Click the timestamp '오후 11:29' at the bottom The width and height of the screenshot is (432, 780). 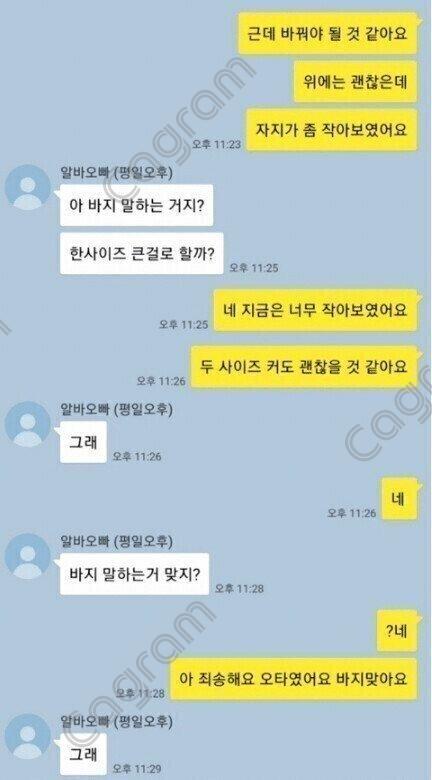136,769
